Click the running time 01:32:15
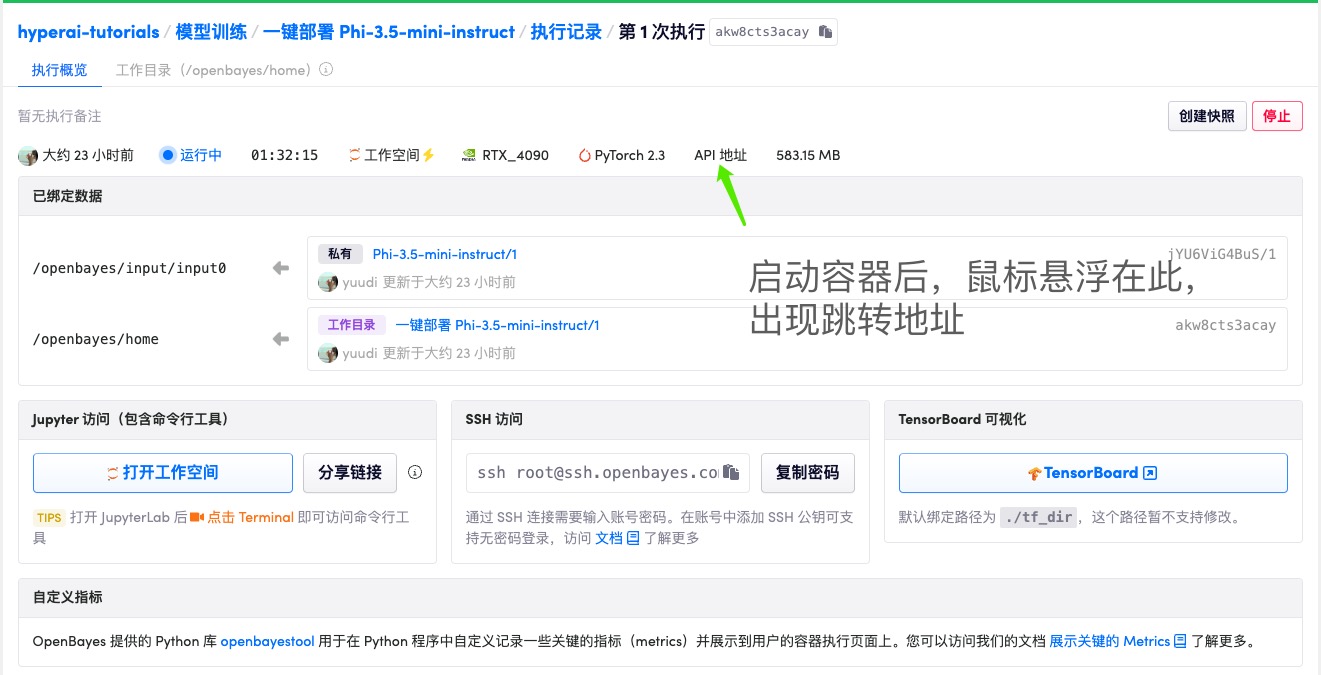 [285, 155]
